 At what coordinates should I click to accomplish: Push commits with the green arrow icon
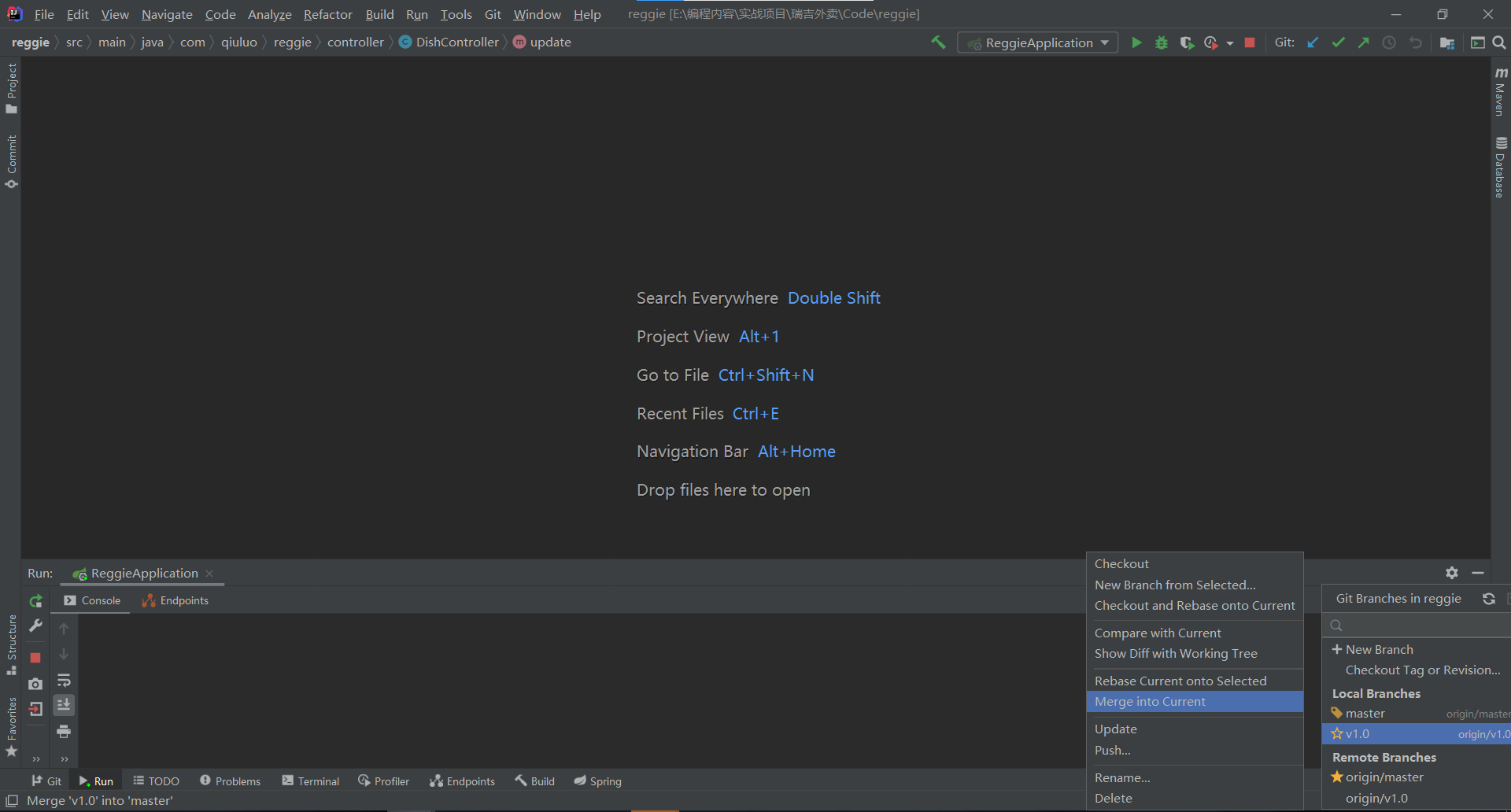click(x=1363, y=42)
